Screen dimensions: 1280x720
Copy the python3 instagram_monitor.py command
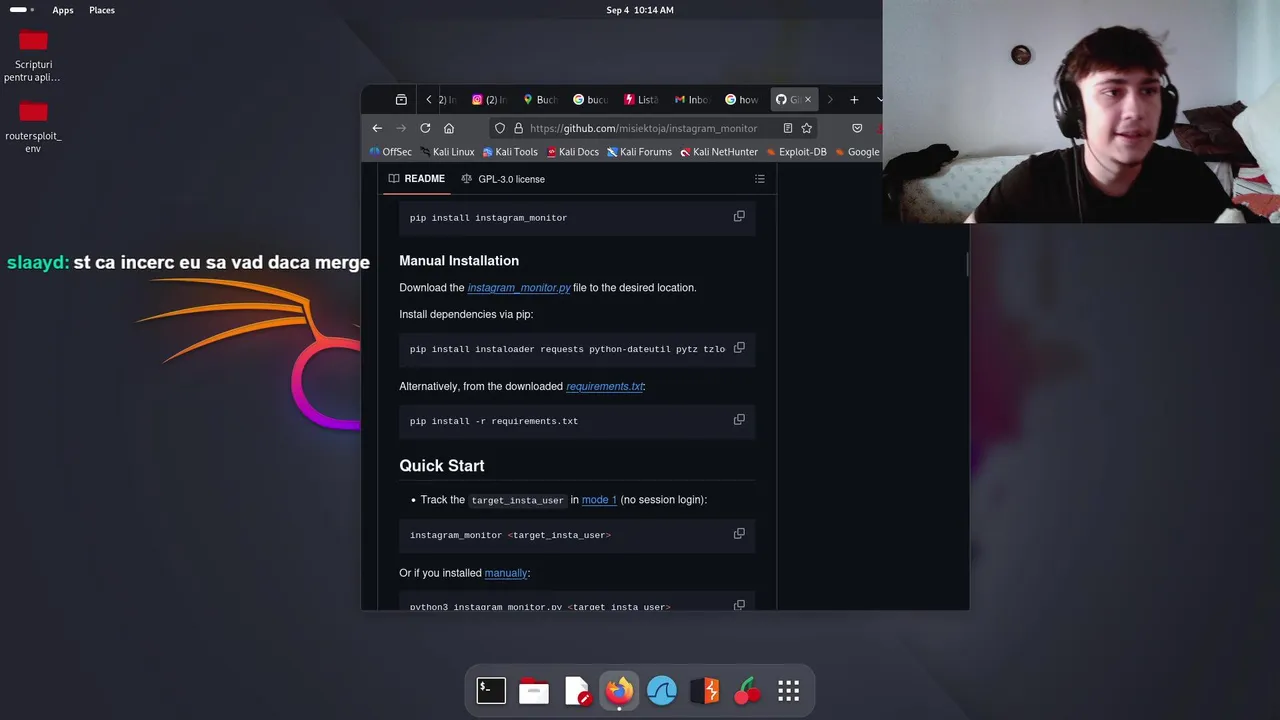739,604
